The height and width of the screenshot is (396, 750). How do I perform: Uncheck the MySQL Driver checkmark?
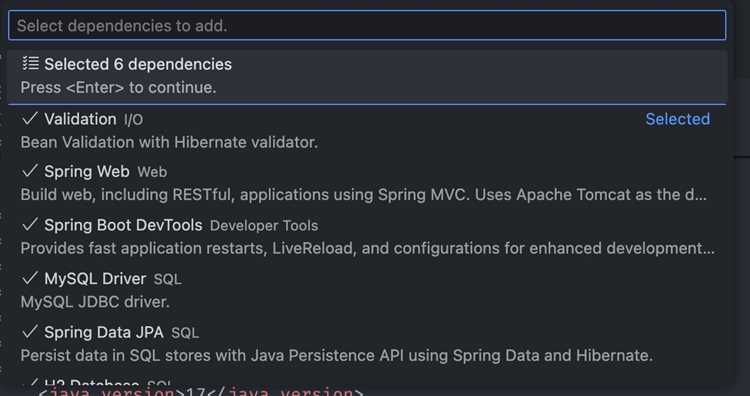(30, 278)
